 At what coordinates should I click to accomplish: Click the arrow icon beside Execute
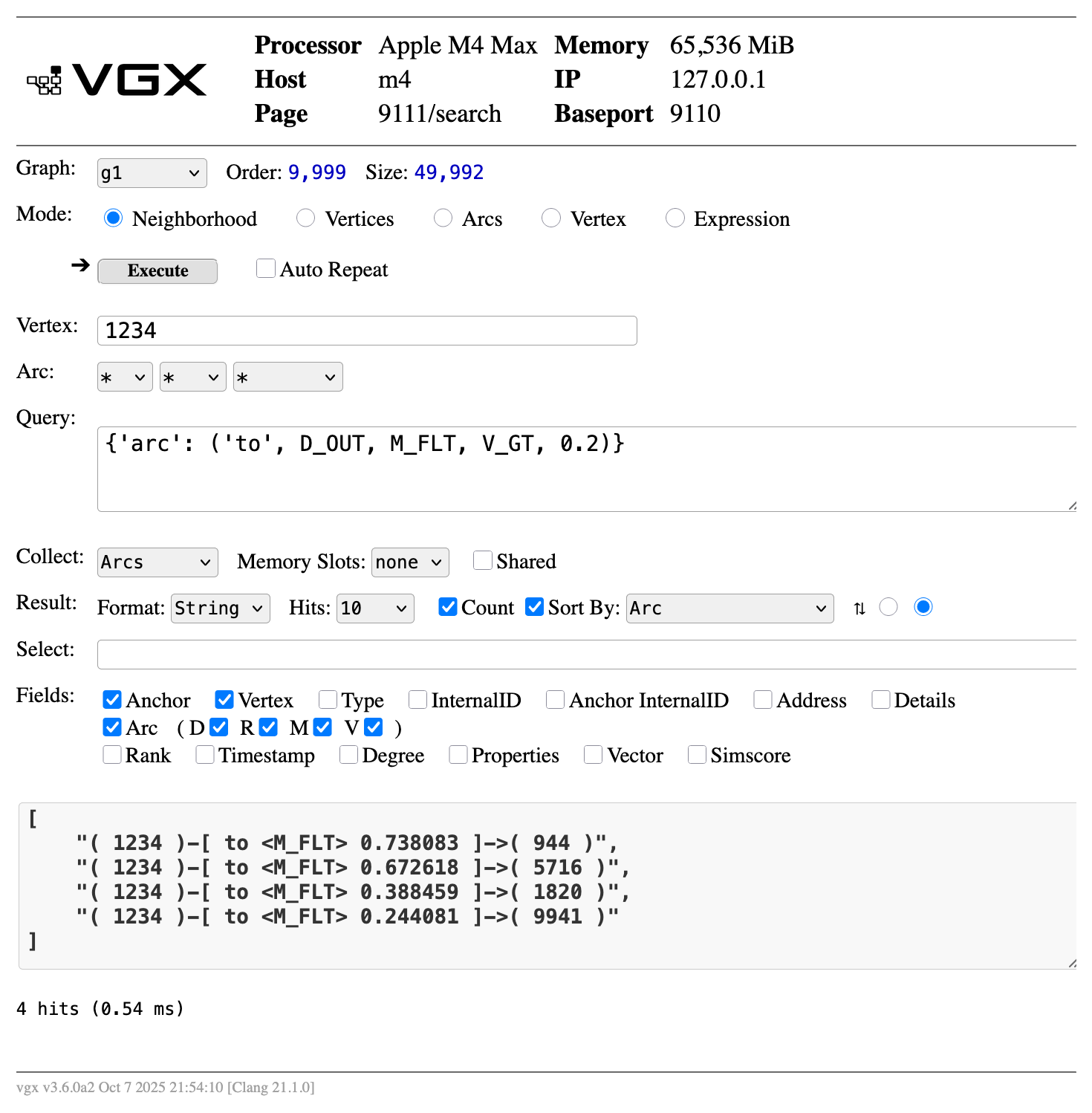80,265
